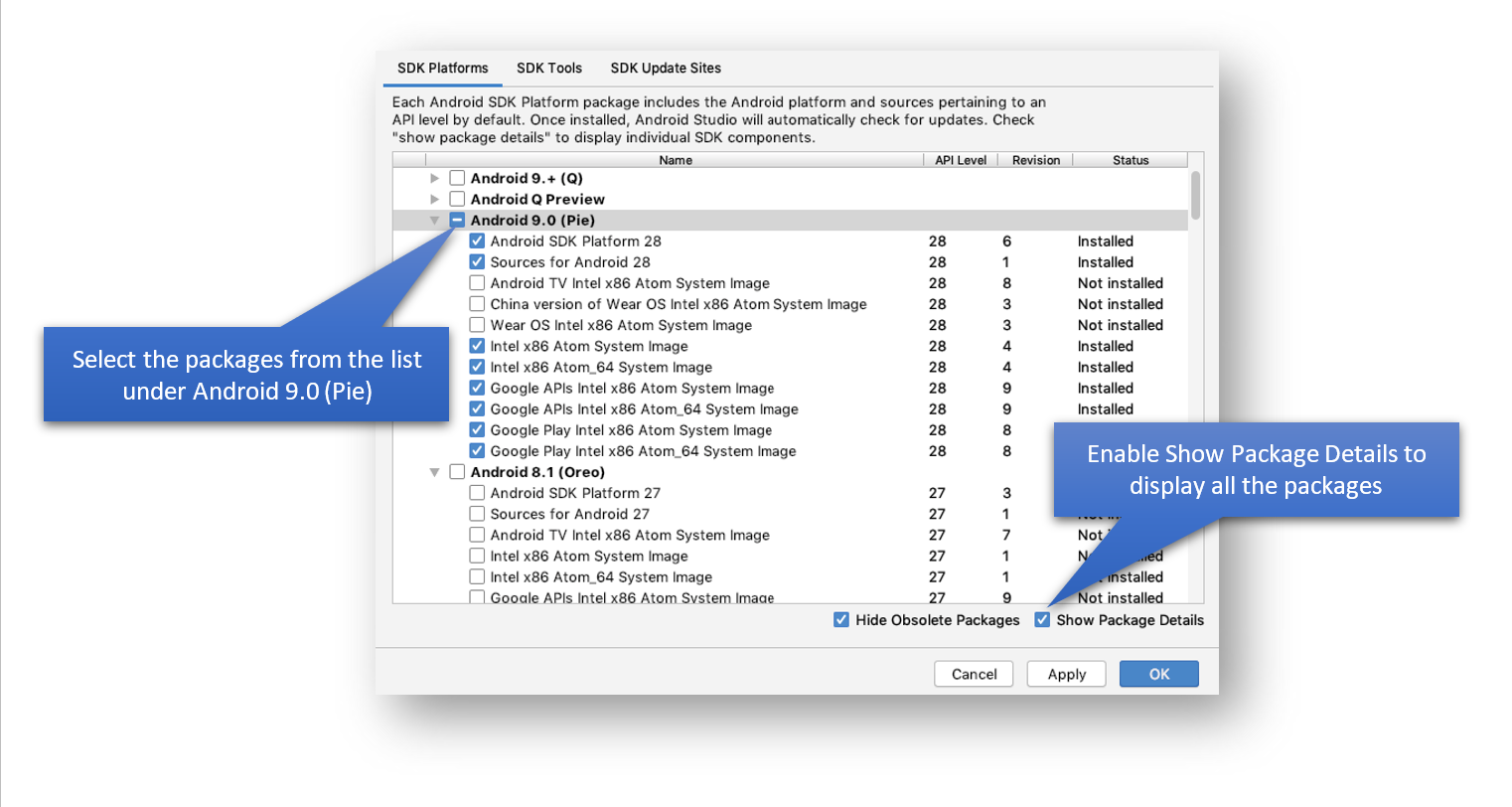Expand the Android Q Preview group
Screen dimensions: 1512x807
click(434, 200)
